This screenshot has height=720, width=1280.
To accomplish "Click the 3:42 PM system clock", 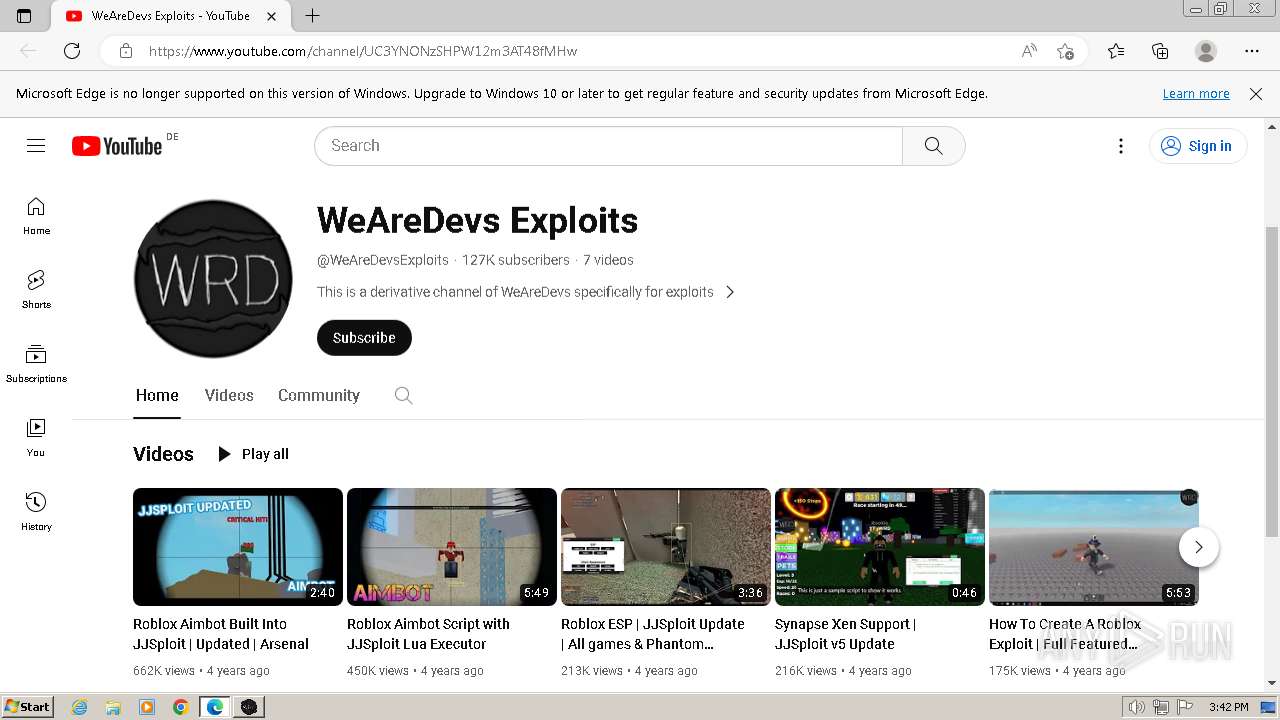I will 1228,707.
